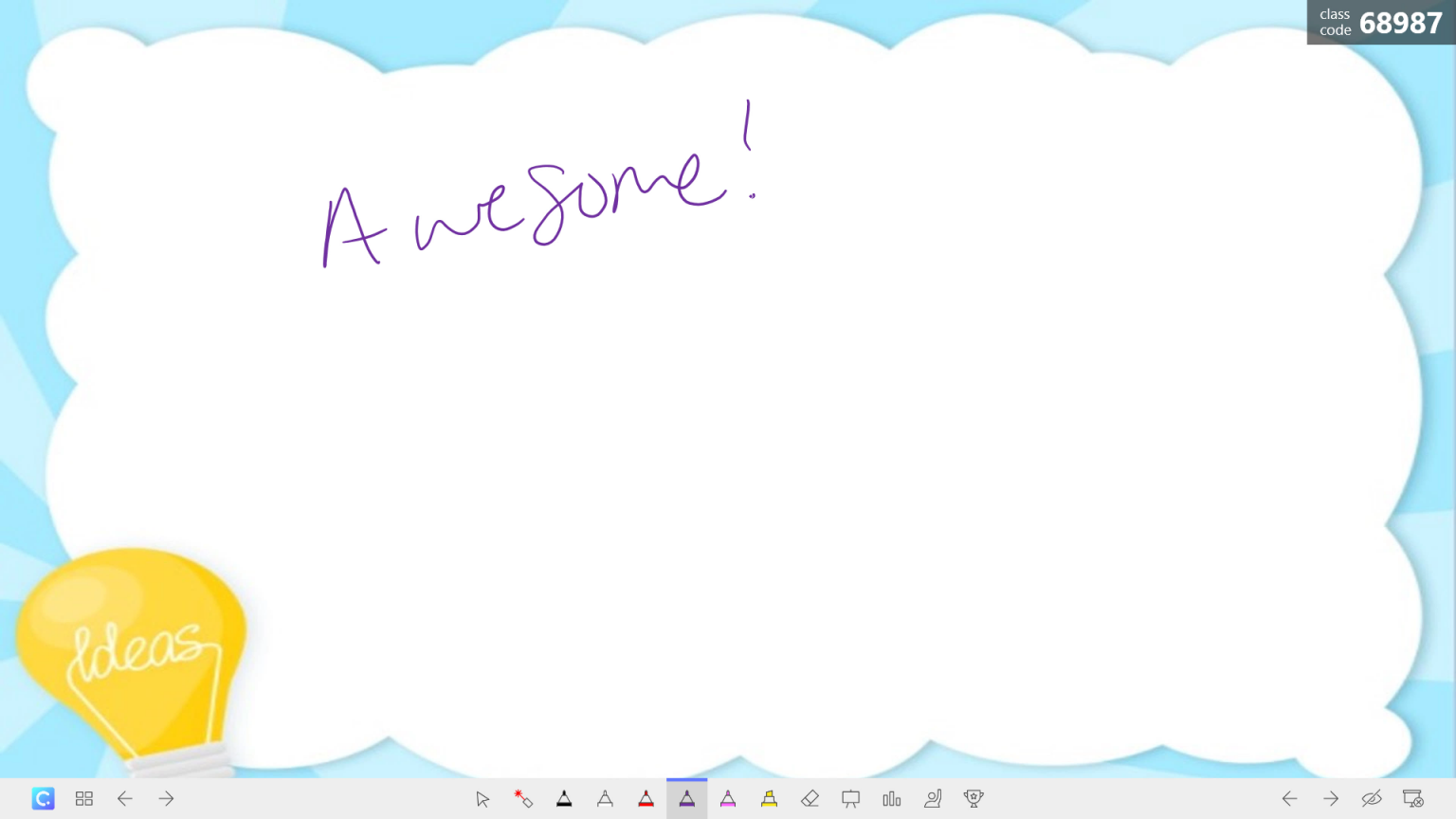The width and height of the screenshot is (1456, 819).
Task: Open the ClassPoint logo menu
Action: click(43, 799)
